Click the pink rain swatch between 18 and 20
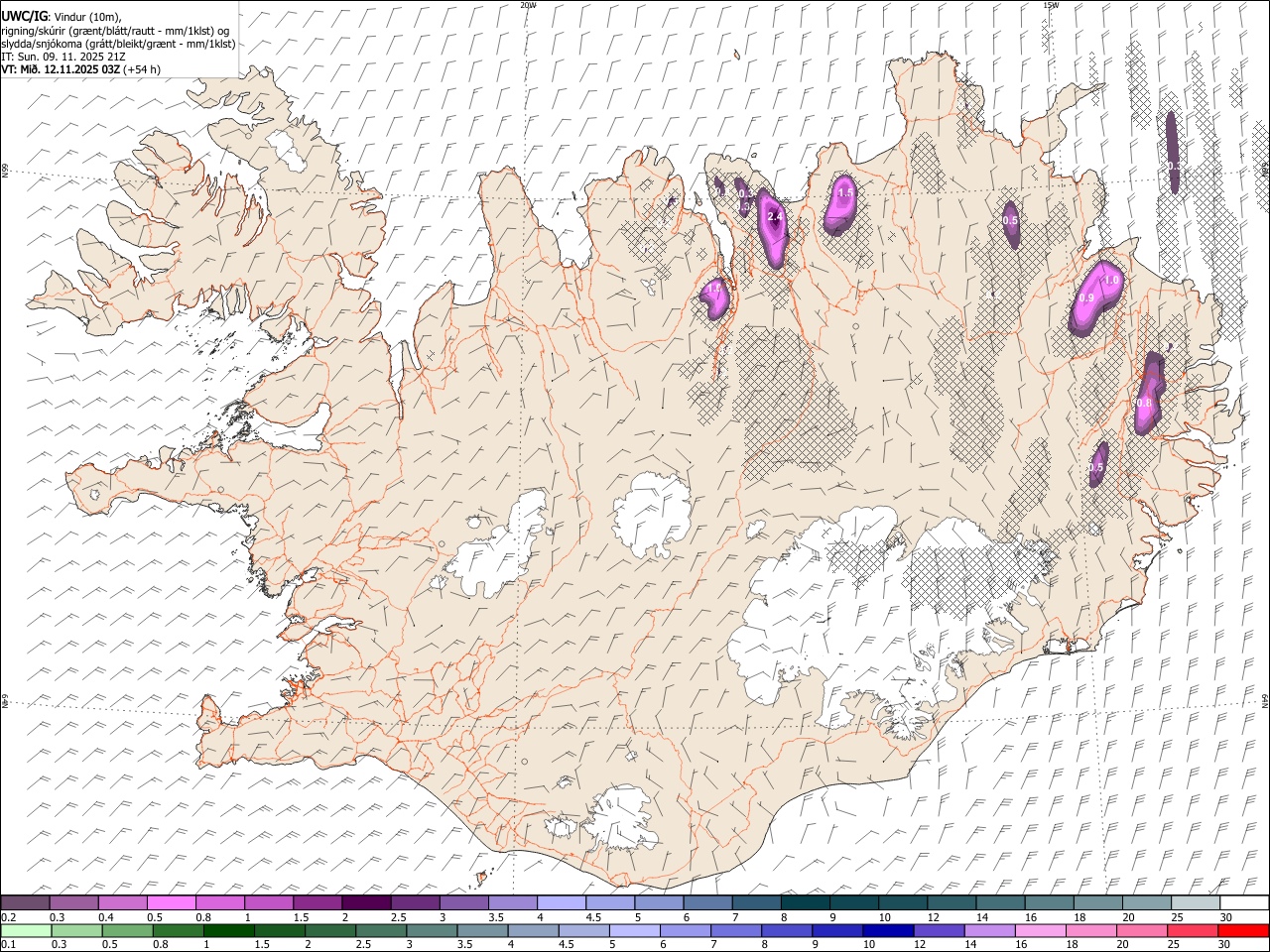The width and height of the screenshot is (1270, 952). tap(1090, 930)
